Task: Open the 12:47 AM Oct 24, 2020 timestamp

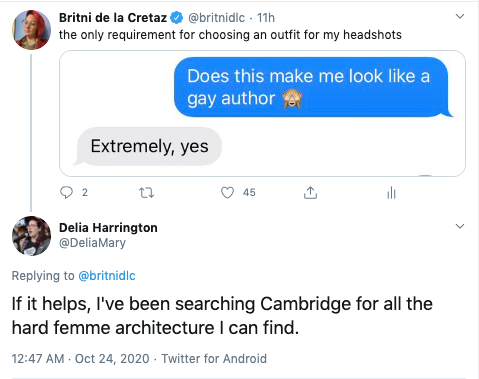Action: pos(80,359)
